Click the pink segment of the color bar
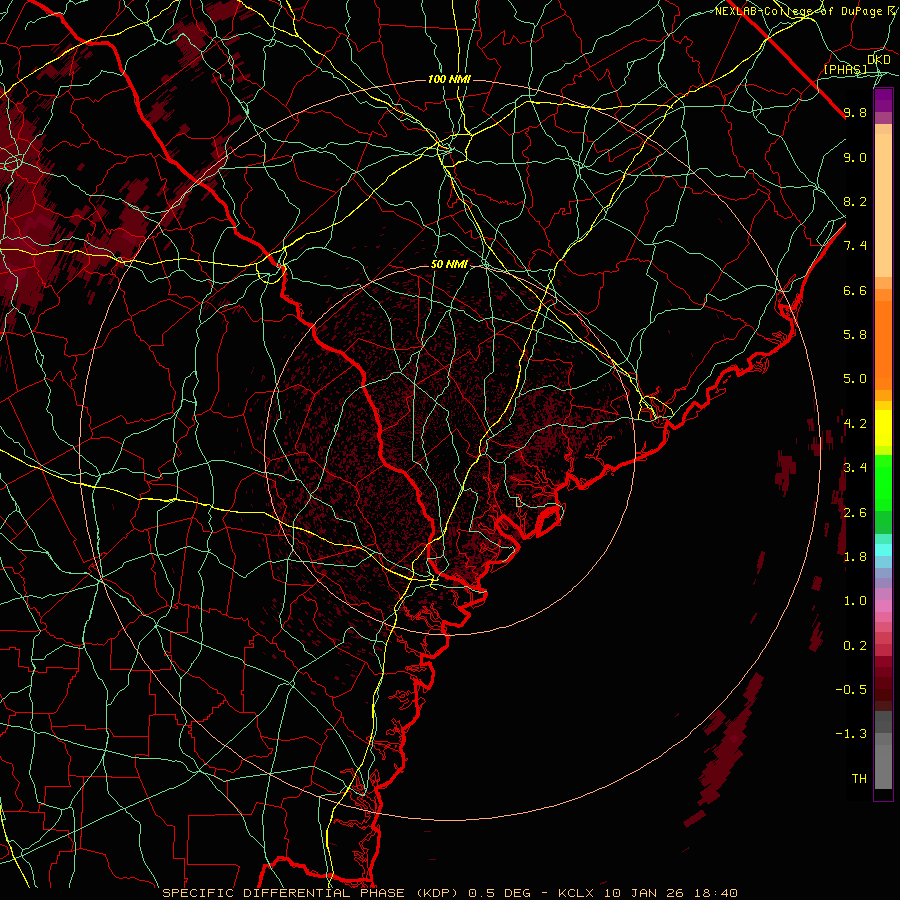The width and height of the screenshot is (900, 900). tap(883, 606)
